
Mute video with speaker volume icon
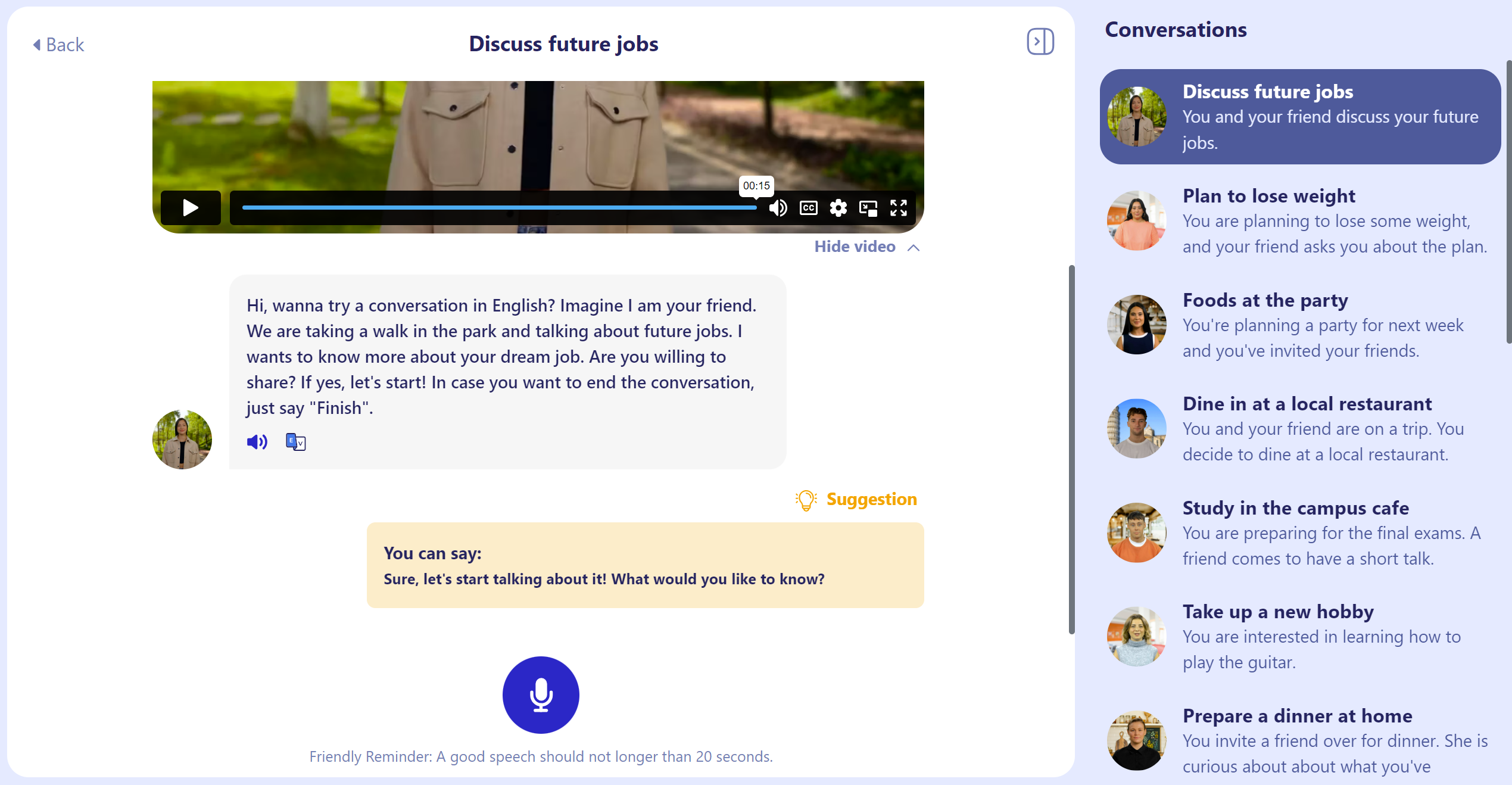(x=778, y=208)
